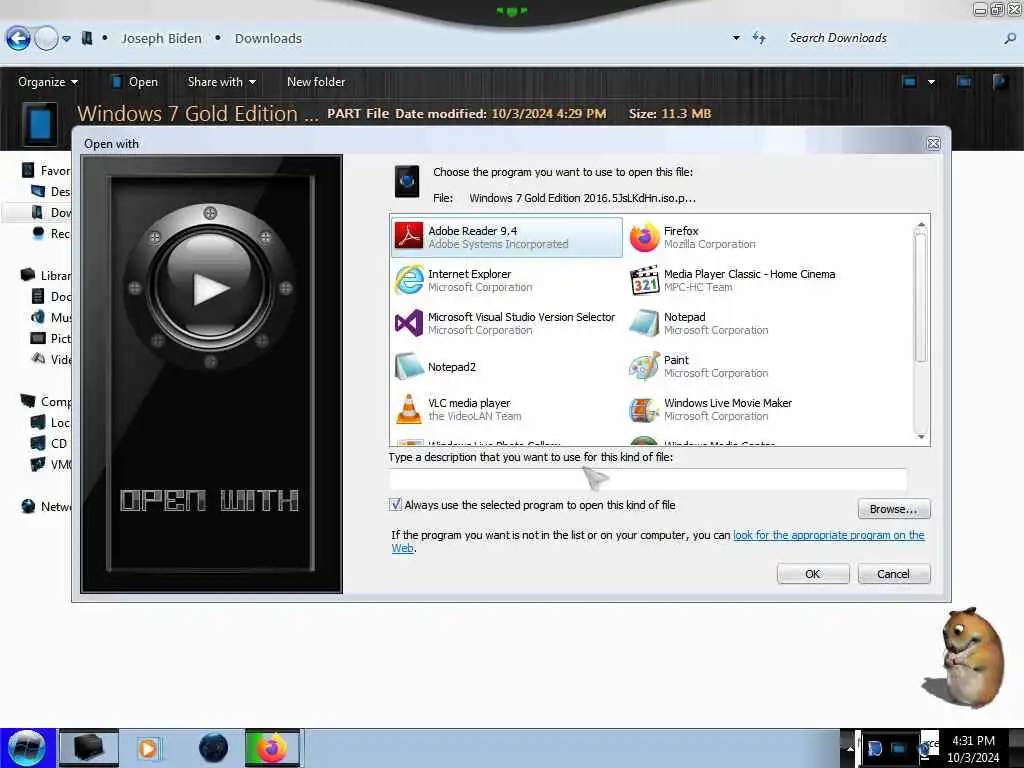Pick the Notepad2 icon
Image resolution: width=1024 pixels, height=768 pixels.
click(409, 366)
